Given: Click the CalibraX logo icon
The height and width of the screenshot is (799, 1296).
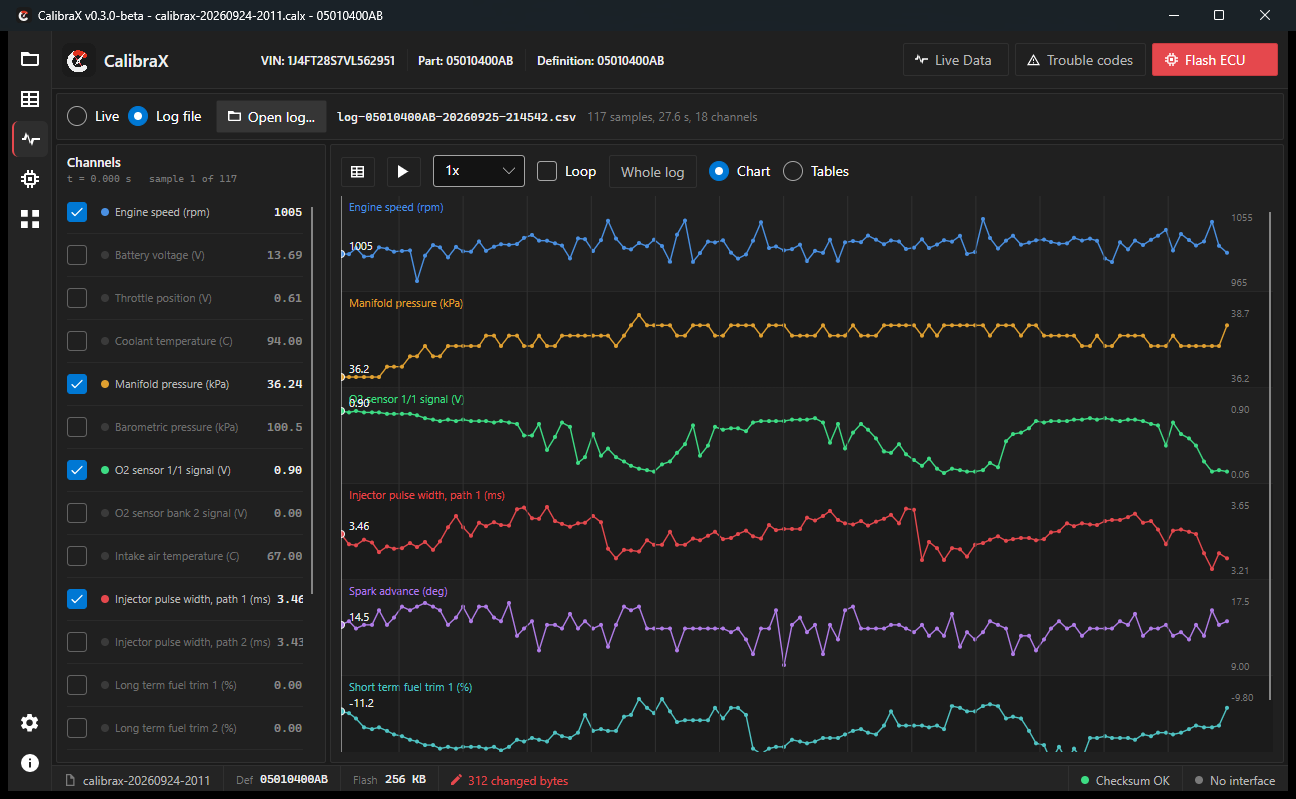Looking at the screenshot, I should (78, 61).
